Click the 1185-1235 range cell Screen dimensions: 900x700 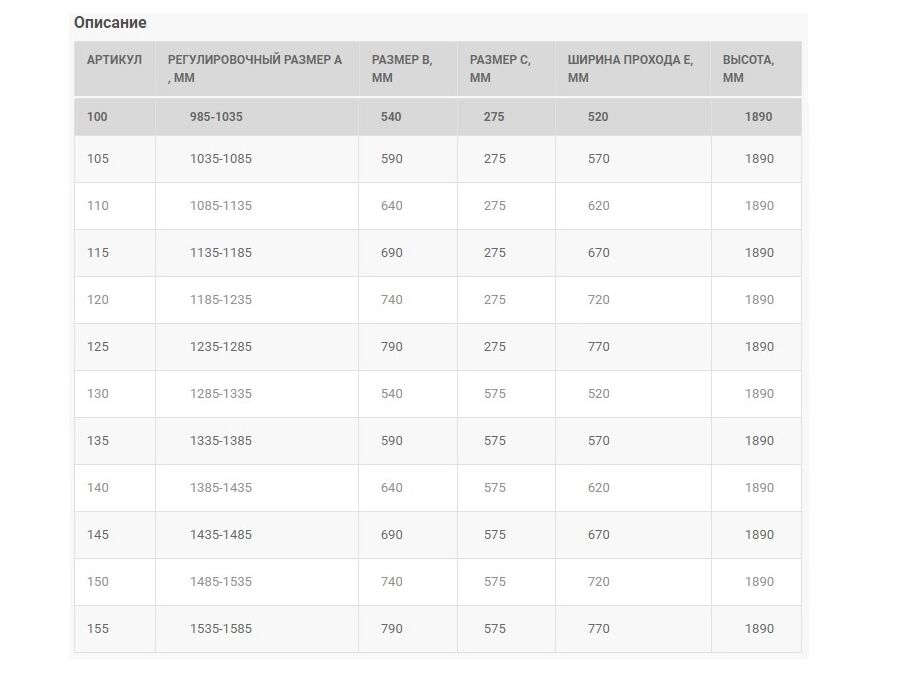click(257, 300)
